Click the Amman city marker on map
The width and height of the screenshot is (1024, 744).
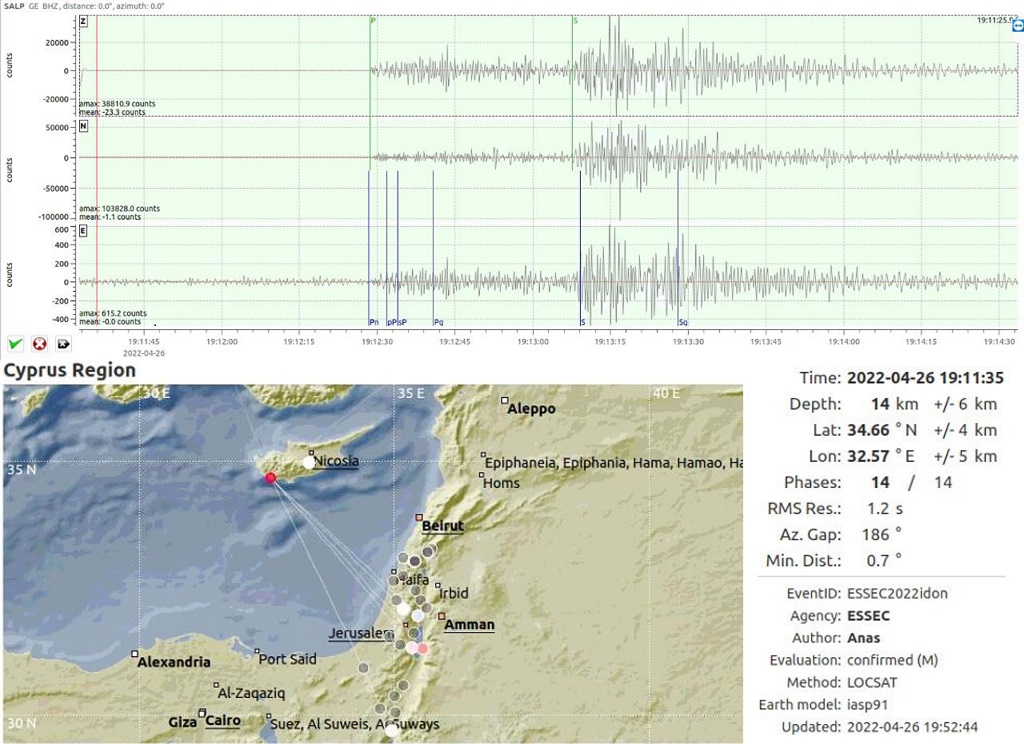[x=441, y=617]
